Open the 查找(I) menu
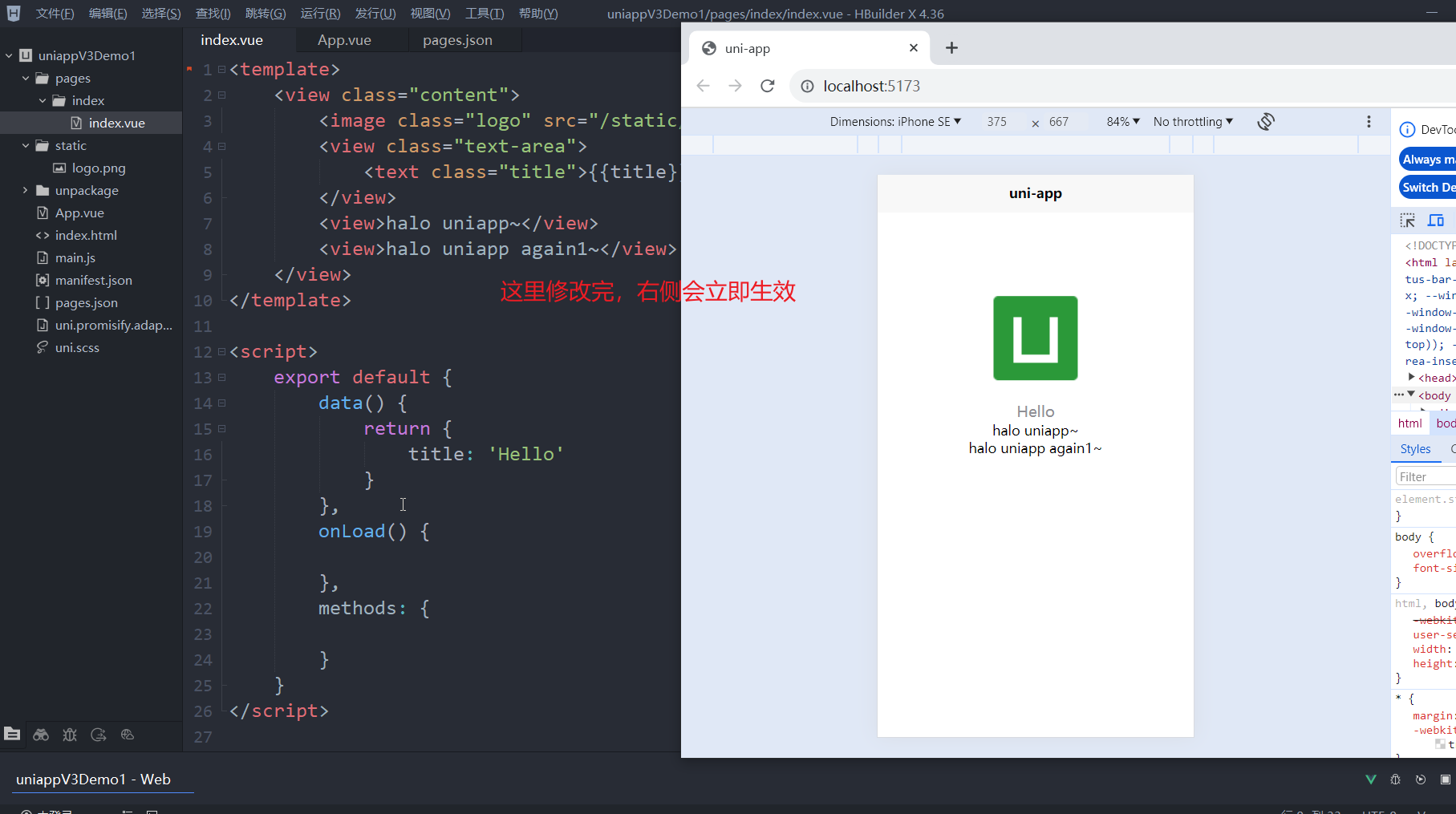Image resolution: width=1456 pixels, height=814 pixels. click(213, 14)
